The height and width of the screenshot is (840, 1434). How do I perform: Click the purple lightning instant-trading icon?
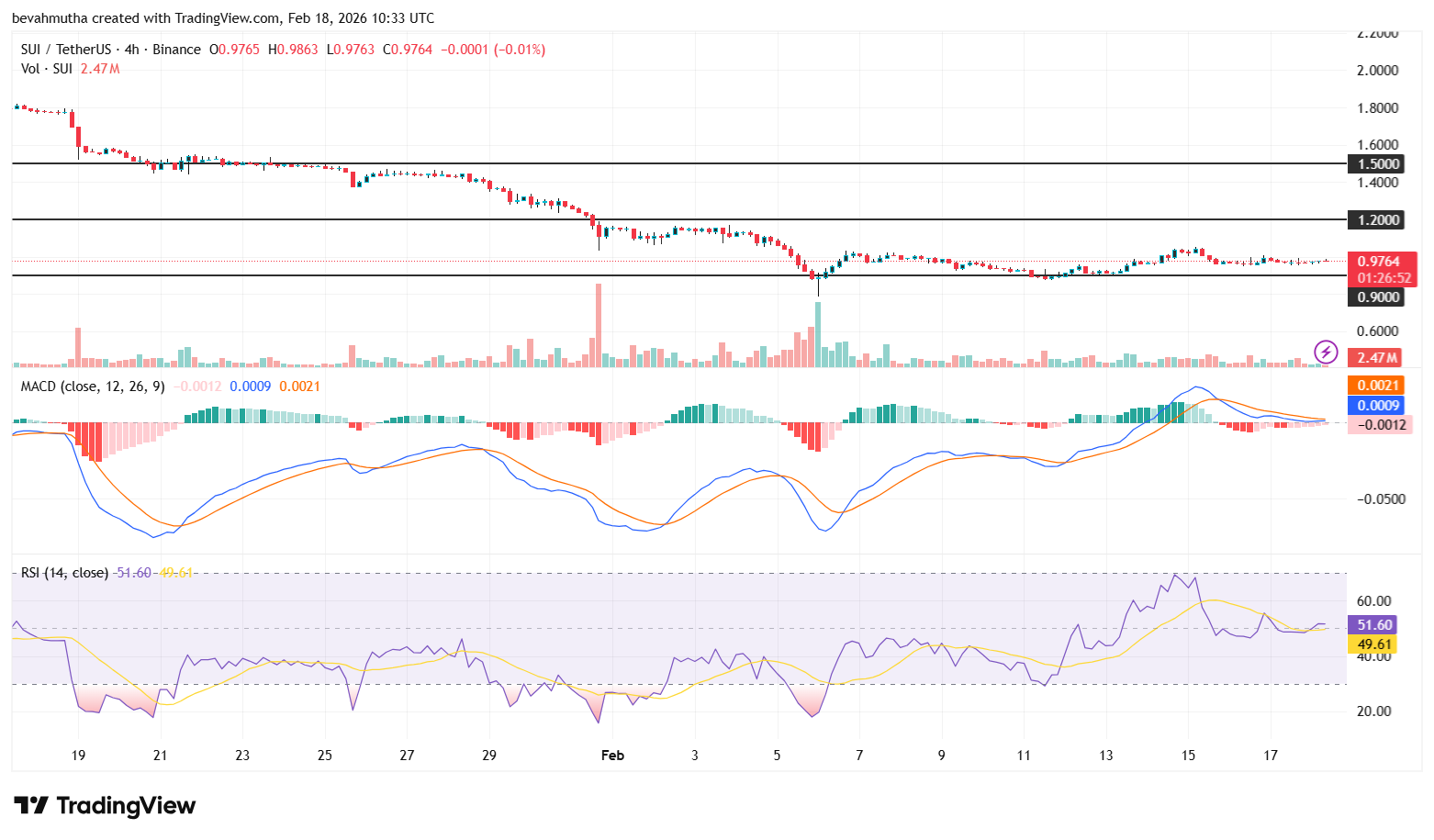tap(1326, 351)
